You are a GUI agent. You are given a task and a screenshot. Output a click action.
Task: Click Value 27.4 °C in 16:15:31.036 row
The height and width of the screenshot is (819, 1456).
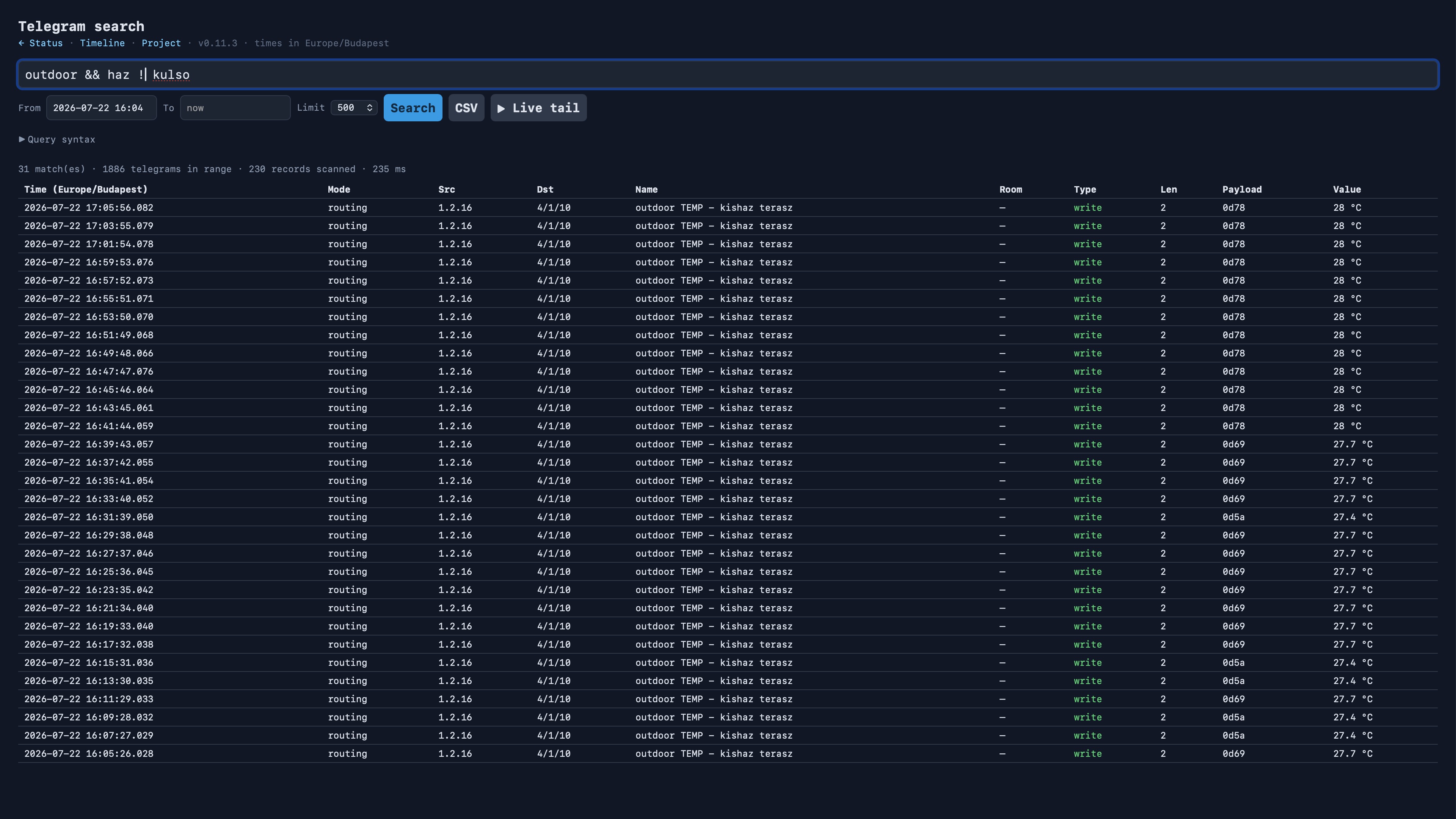click(x=1352, y=662)
